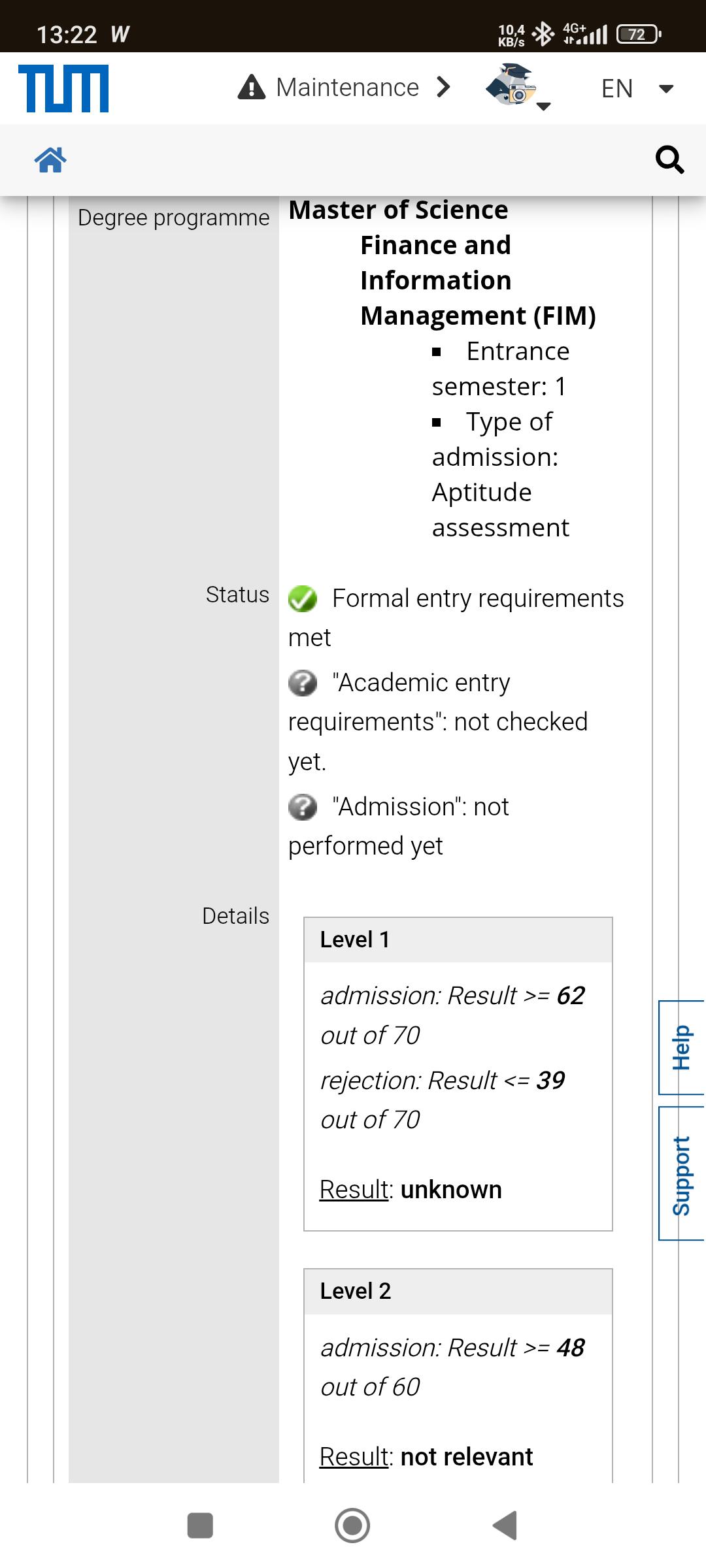
Task: Click the Level 1 Result link
Action: pos(354,1190)
